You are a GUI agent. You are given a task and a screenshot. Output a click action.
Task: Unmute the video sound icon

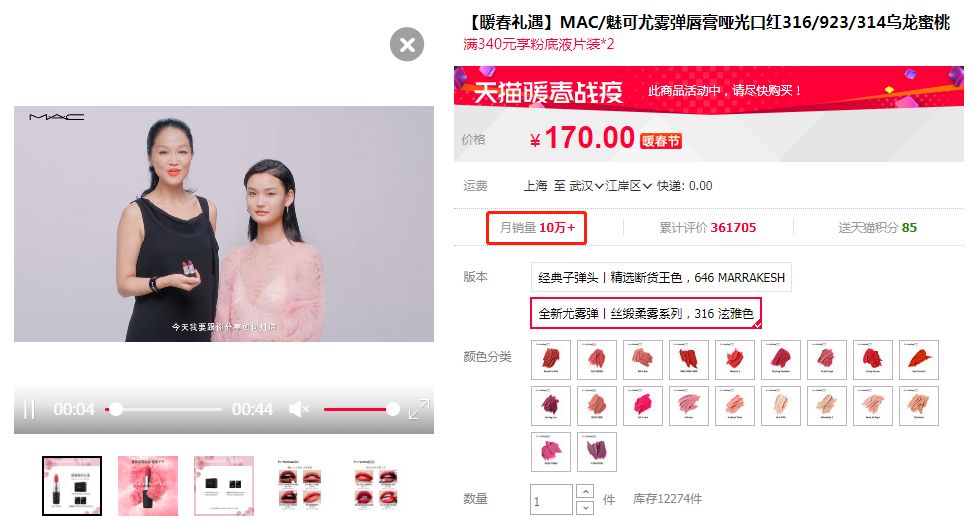point(299,409)
